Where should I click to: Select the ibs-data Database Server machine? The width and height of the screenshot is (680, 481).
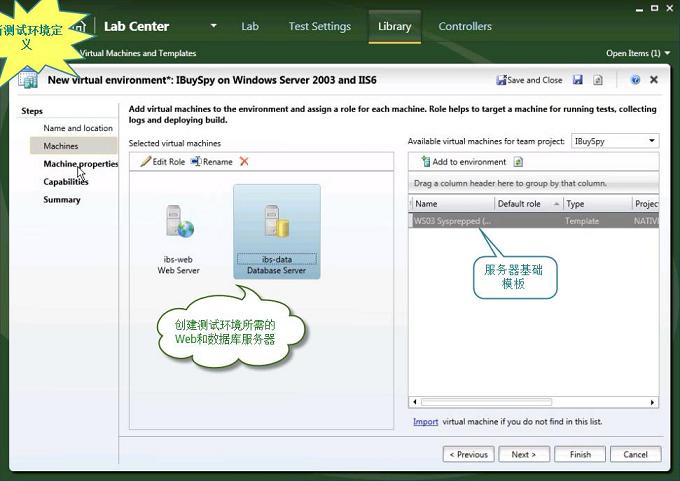[276, 232]
